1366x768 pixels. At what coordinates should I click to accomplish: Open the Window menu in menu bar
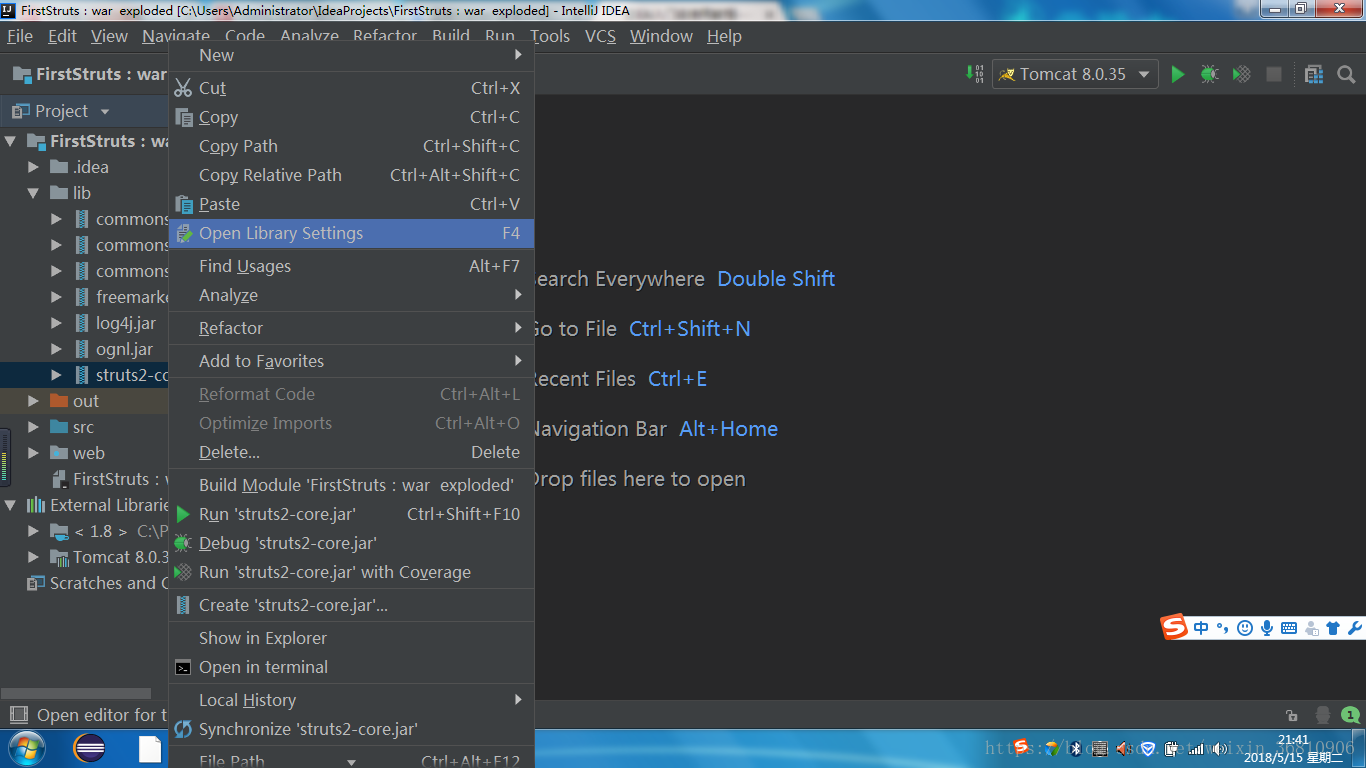(661, 36)
